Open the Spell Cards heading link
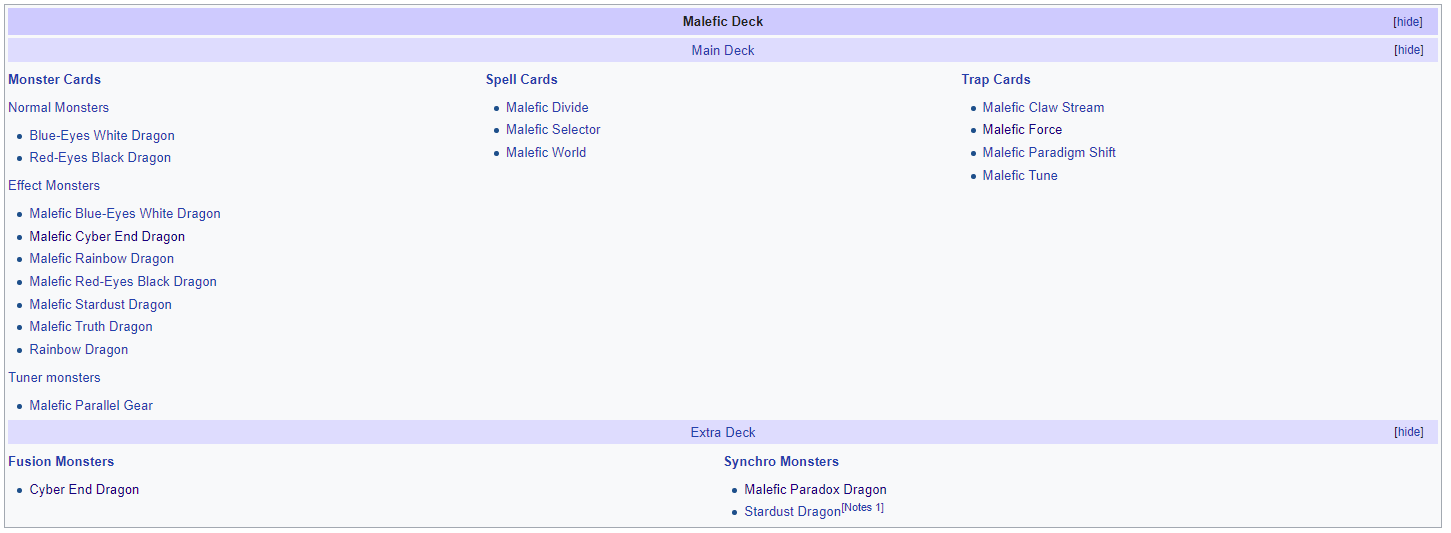 [x=522, y=79]
